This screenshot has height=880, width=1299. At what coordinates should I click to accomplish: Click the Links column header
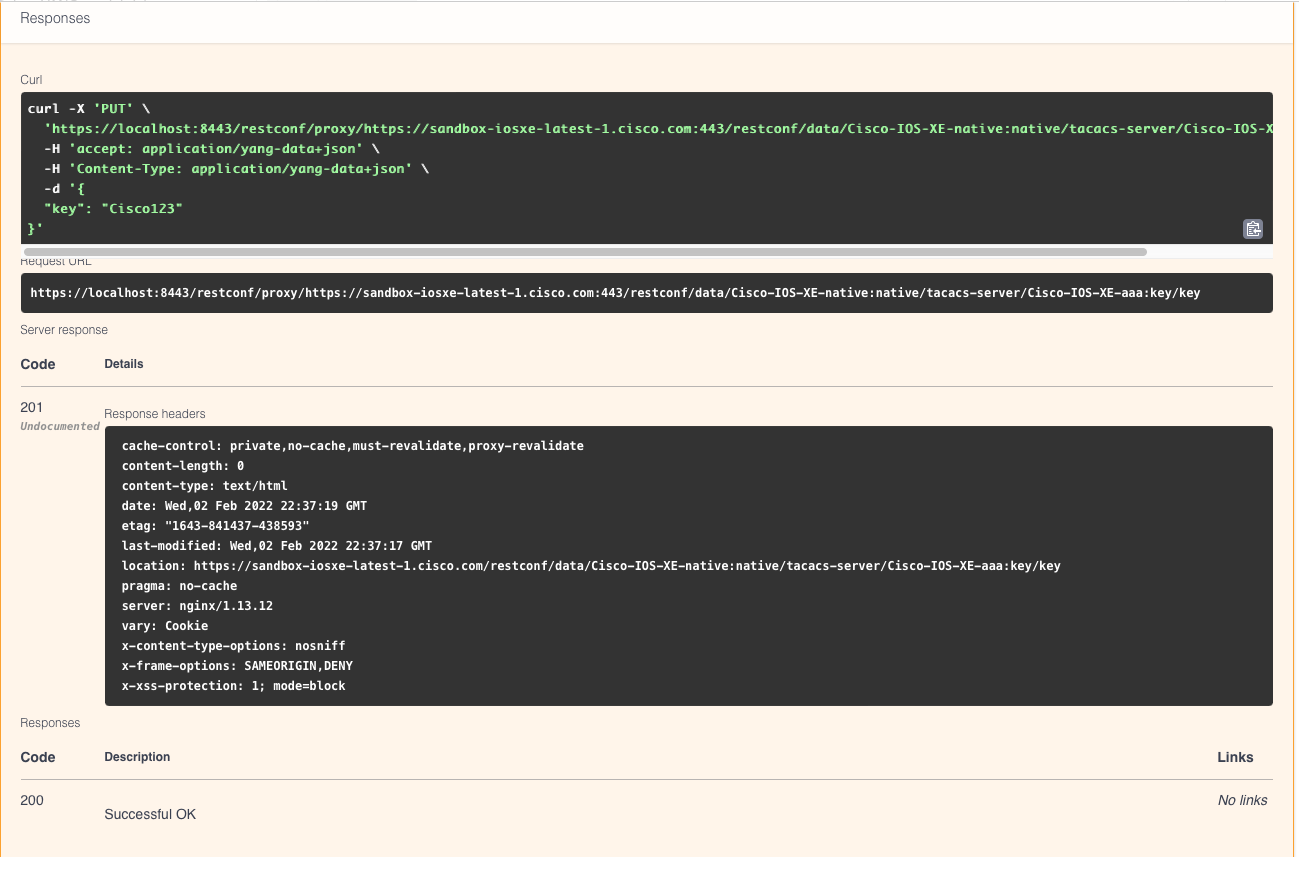pyautogui.click(x=1235, y=757)
